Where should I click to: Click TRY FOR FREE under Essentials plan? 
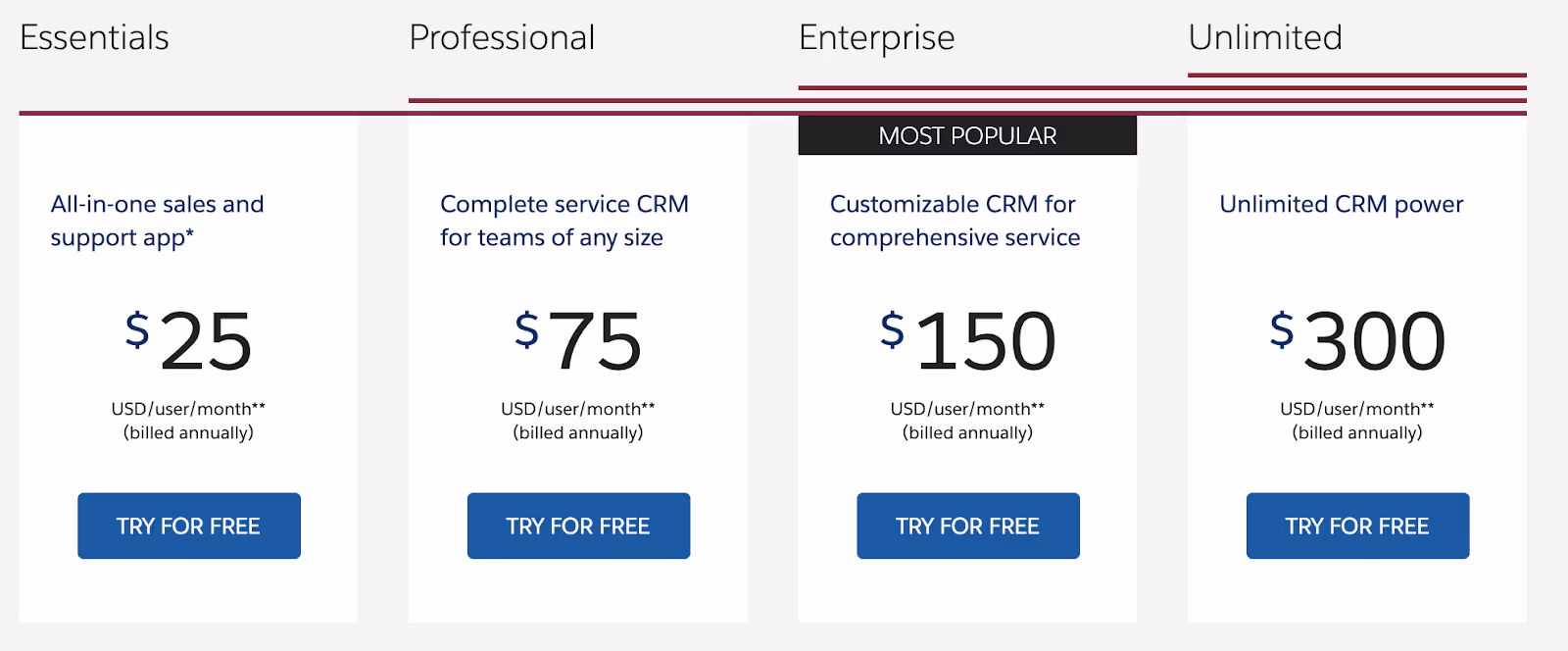(188, 526)
